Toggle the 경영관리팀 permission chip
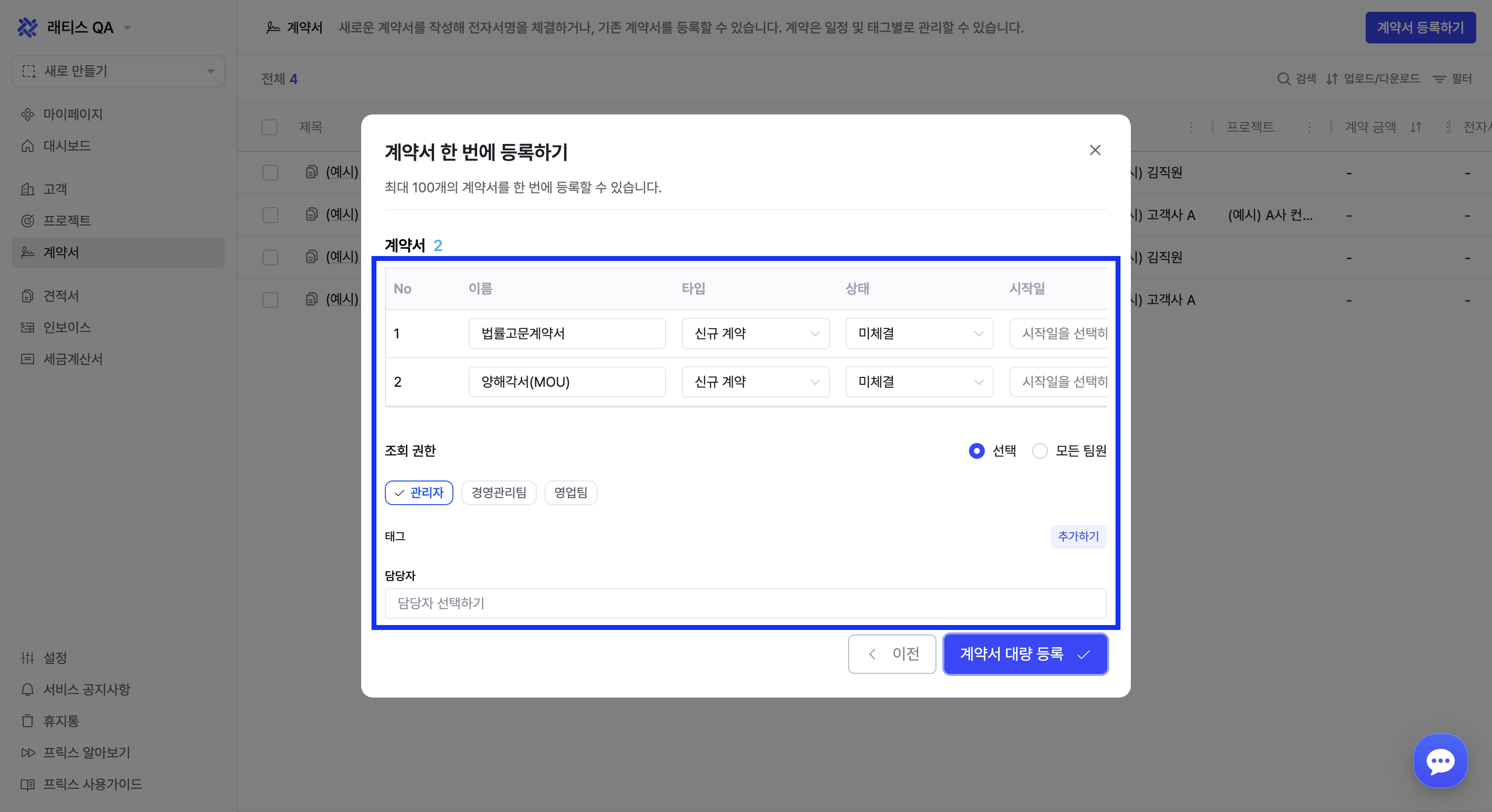Screen dimensions: 1492x812 click(499, 492)
